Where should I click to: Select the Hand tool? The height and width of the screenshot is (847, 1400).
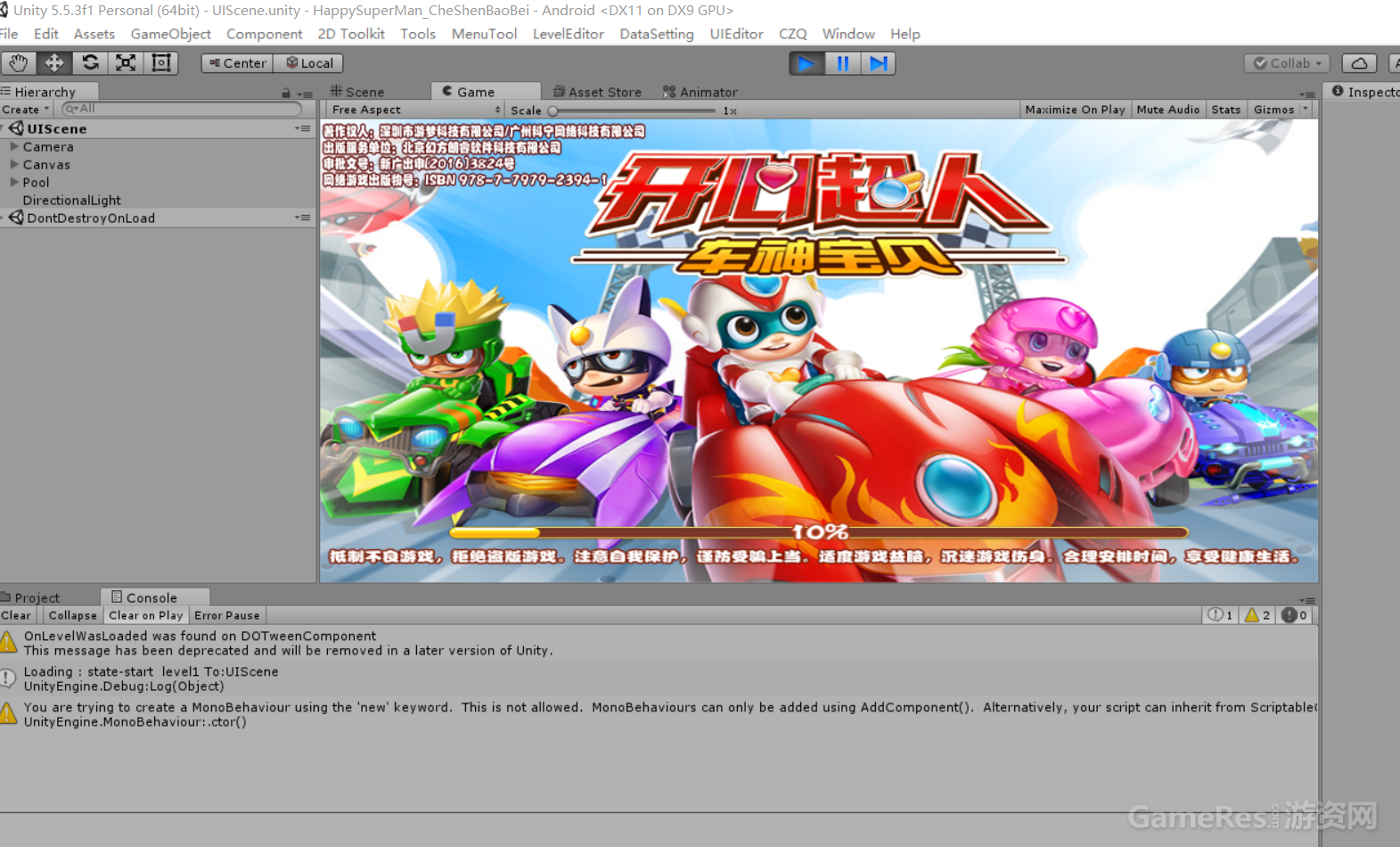coord(19,63)
